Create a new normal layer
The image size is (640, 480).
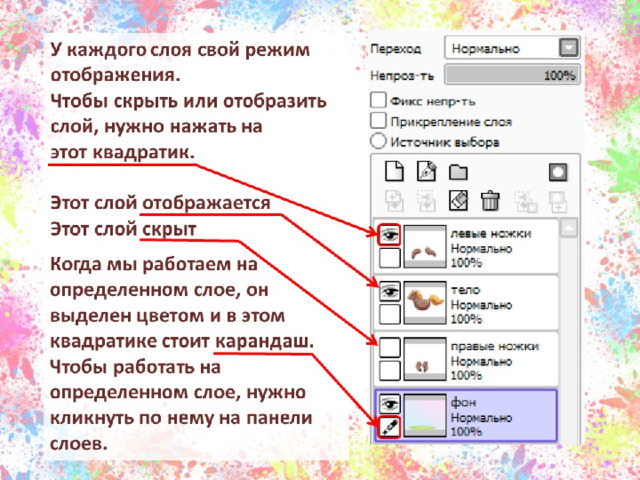pos(394,171)
